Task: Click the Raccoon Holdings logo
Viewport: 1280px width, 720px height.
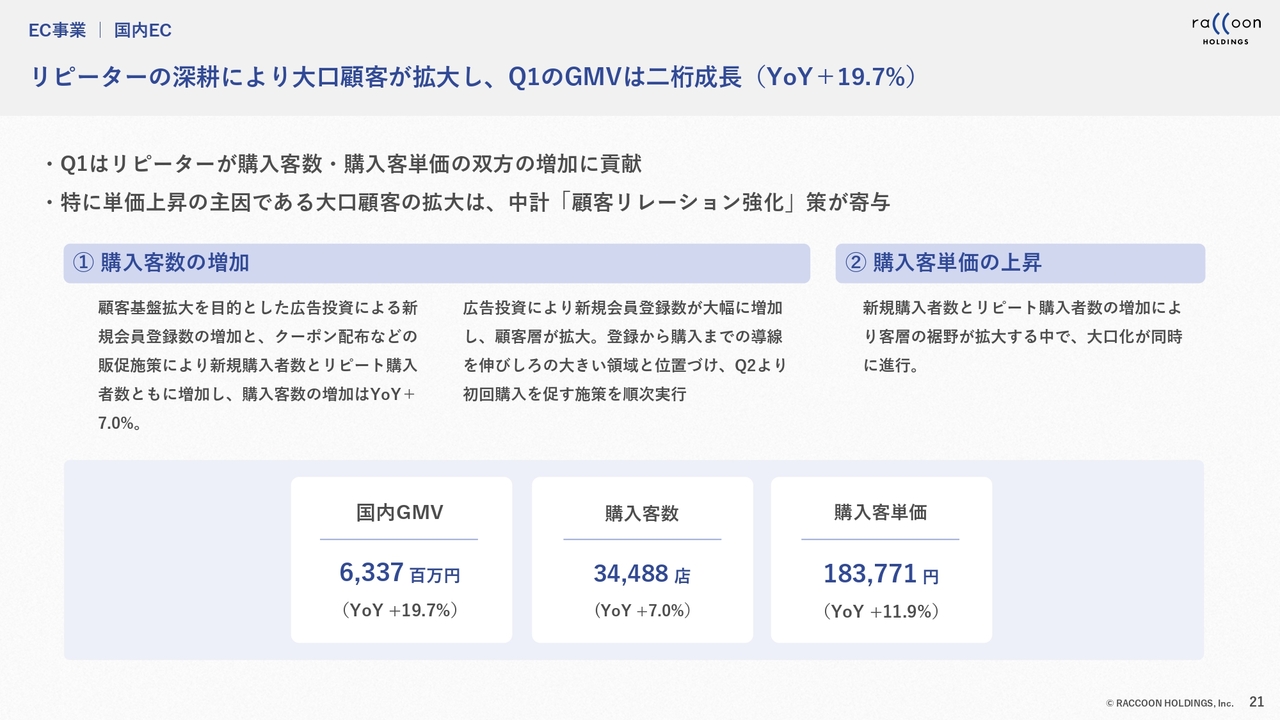Action: pyautogui.click(x=1225, y=29)
